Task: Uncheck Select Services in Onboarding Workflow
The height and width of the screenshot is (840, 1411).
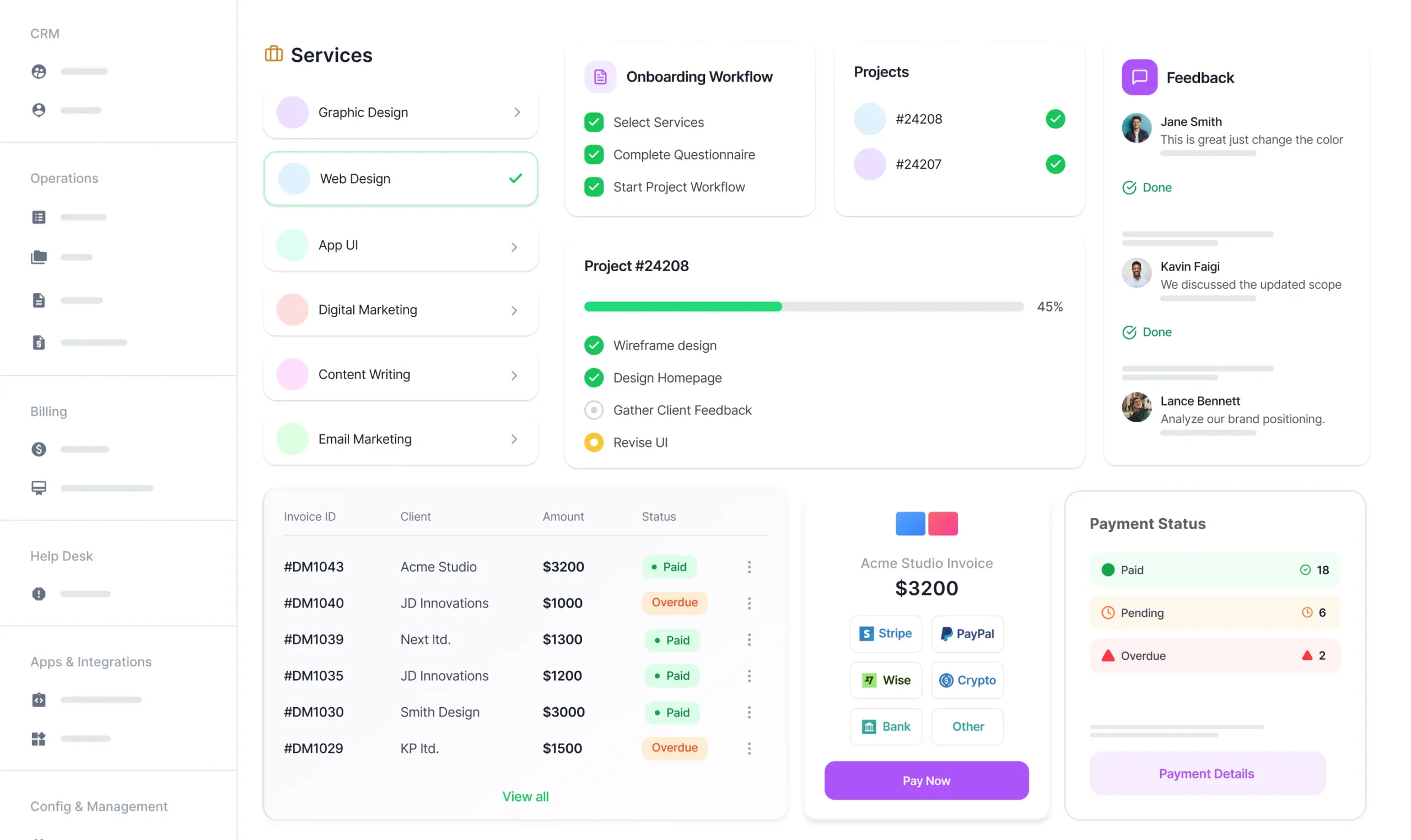Action: coord(594,122)
